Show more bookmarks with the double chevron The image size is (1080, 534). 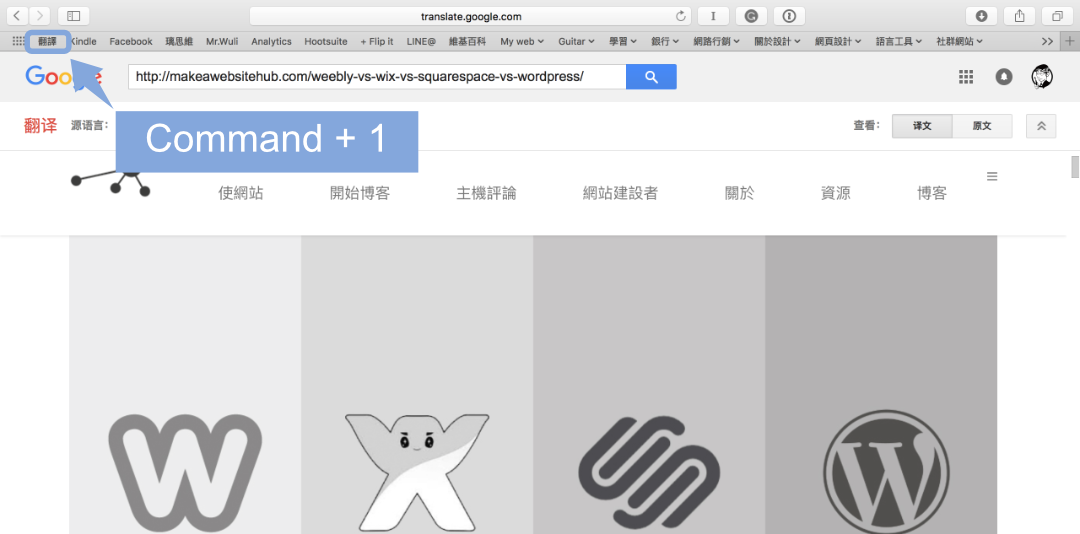[1048, 41]
